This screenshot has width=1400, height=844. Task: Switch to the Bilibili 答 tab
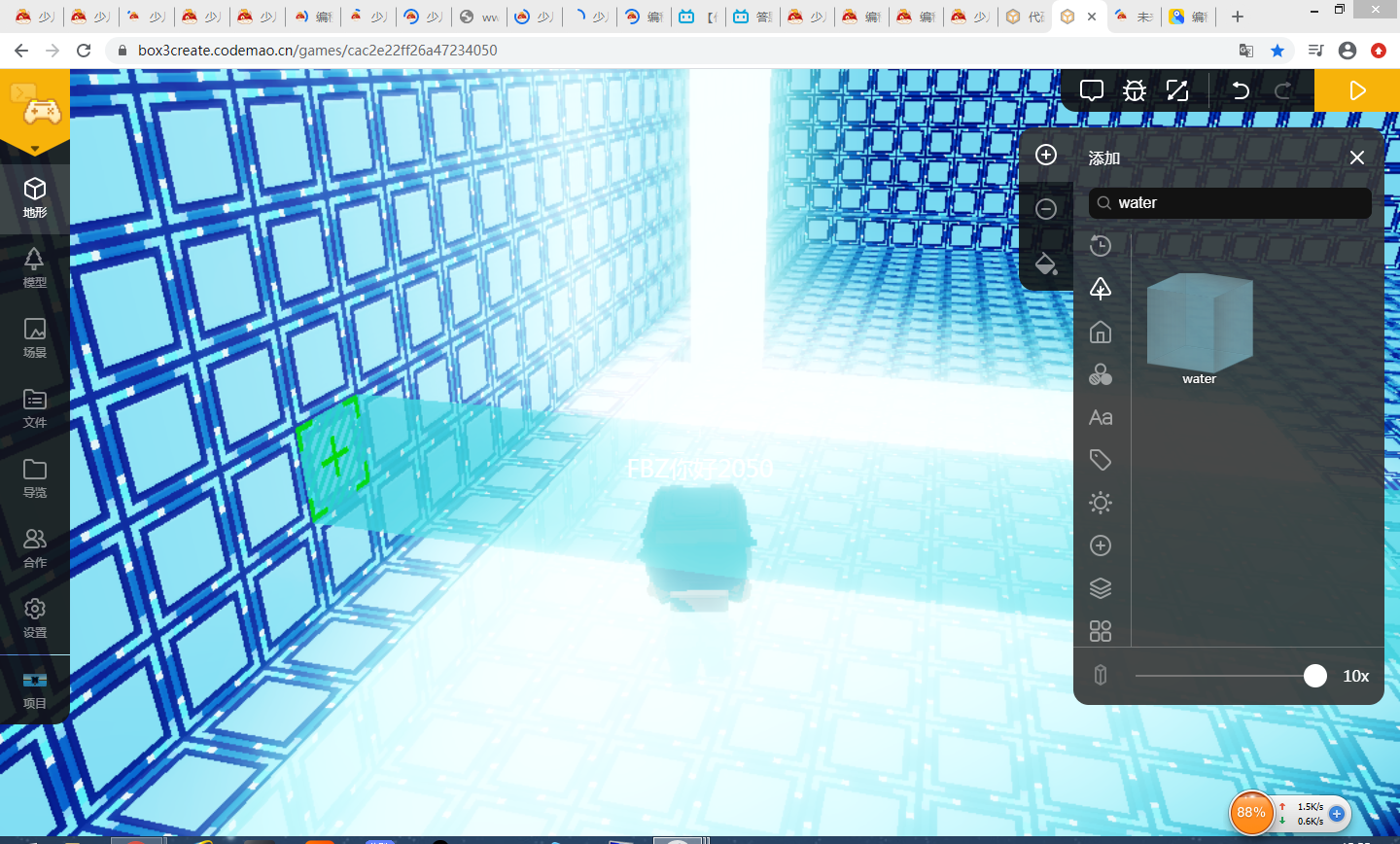752,17
